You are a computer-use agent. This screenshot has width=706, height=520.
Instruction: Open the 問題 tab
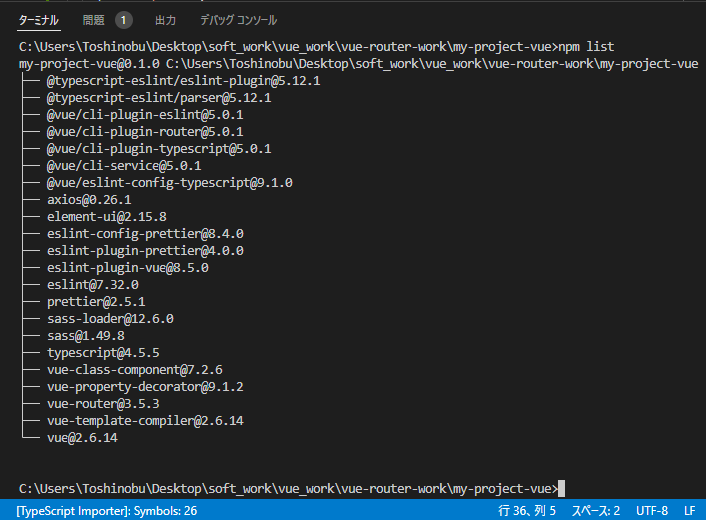pos(94,20)
